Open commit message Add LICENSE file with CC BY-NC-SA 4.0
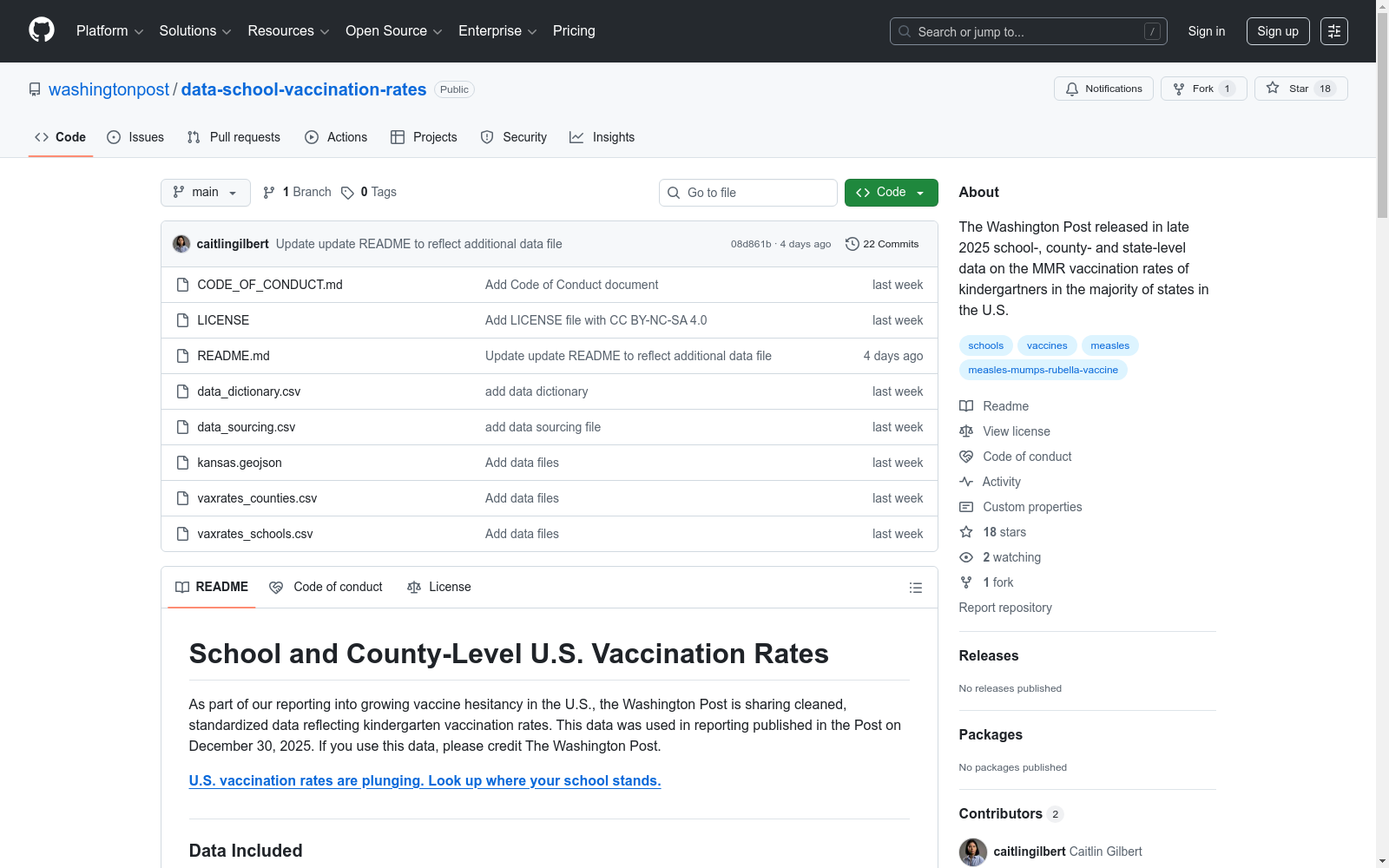Viewport: 1389px width, 868px height. coord(596,320)
